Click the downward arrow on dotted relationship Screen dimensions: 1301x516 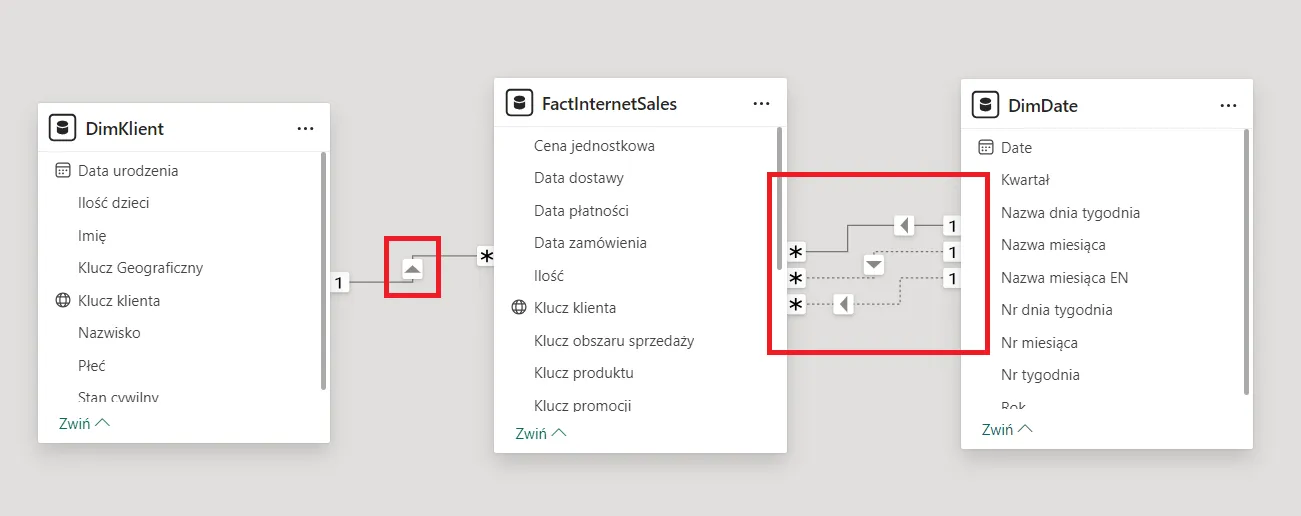(x=875, y=265)
